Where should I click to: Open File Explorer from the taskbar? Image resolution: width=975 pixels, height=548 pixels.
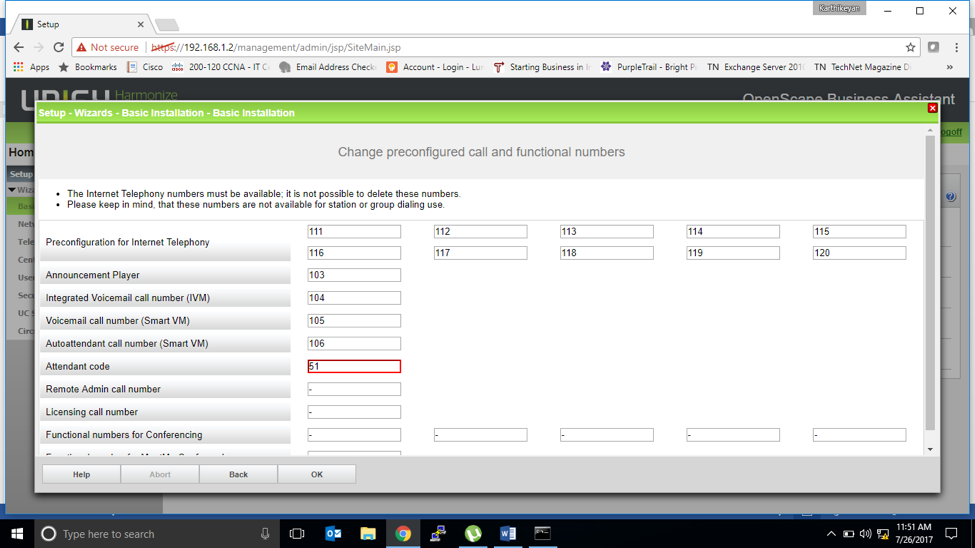(x=368, y=534)
